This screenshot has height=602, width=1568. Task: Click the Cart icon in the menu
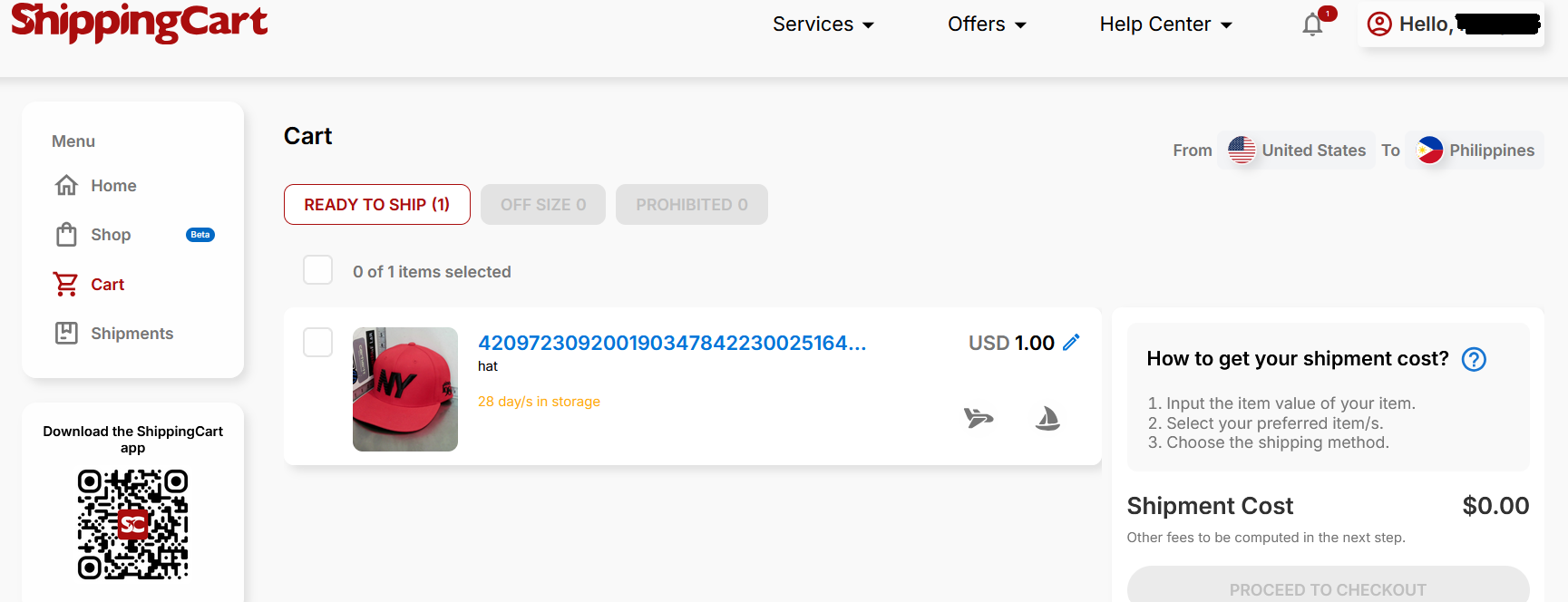pyautogui.click(x=64, y=284)
